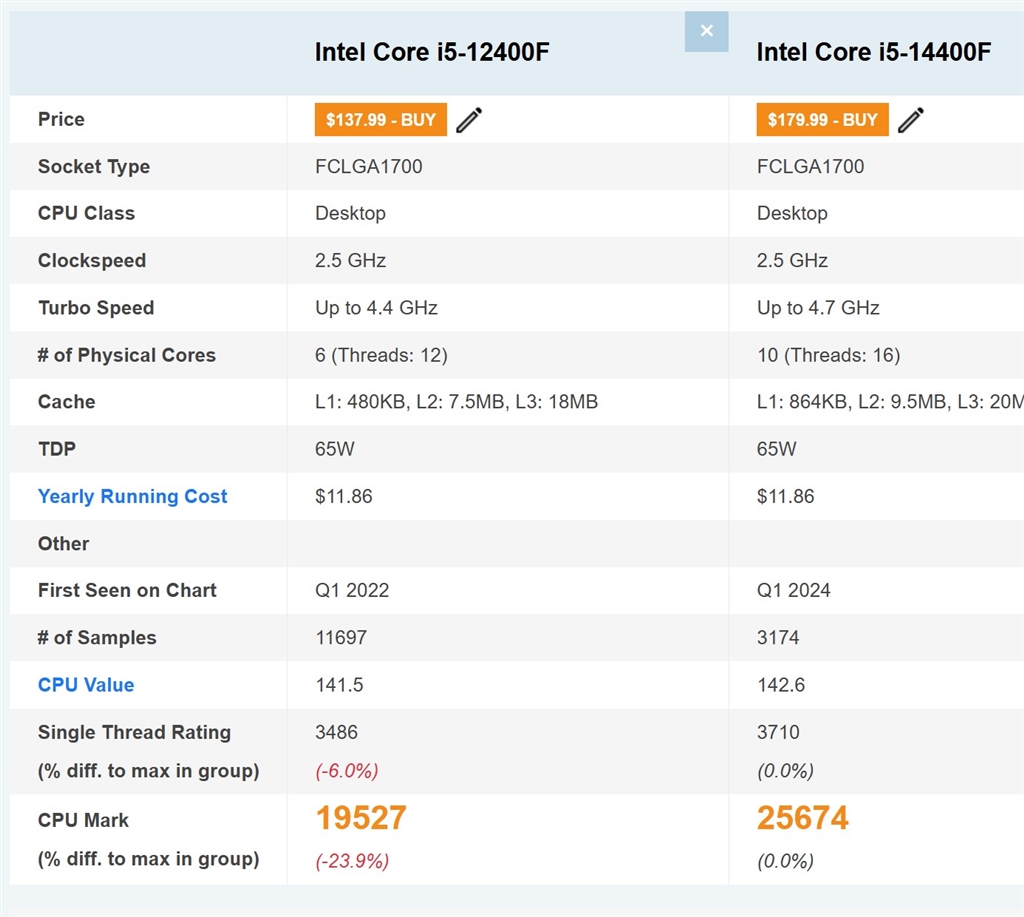Click the 19527 CPU Mark score
1024x917 pixels.
361,818
